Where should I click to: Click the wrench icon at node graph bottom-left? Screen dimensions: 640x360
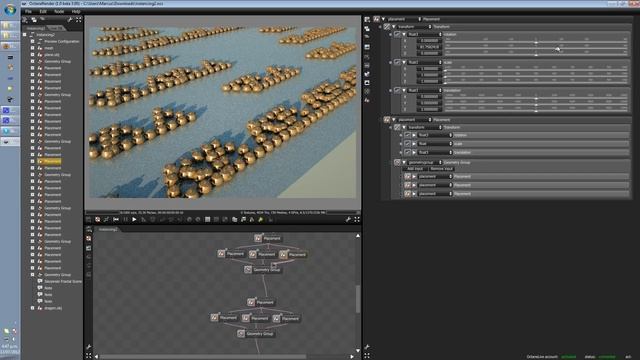89,347
